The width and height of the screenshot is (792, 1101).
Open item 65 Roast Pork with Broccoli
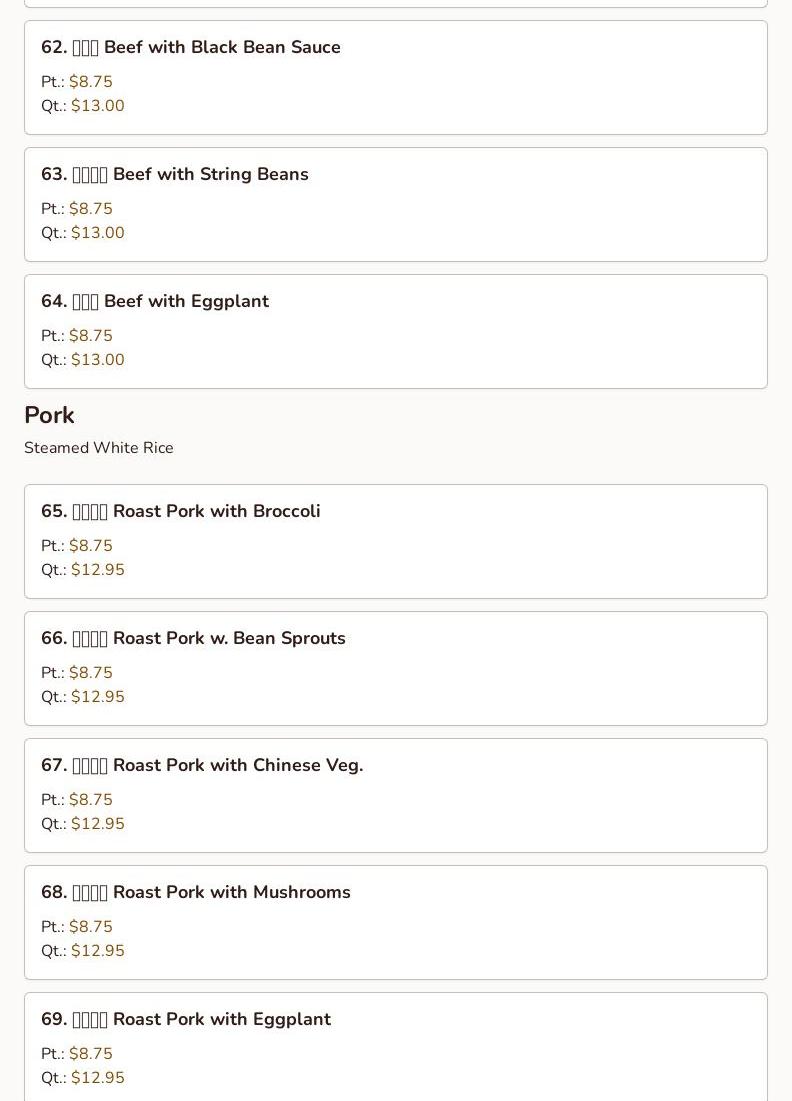pos(181,511)
